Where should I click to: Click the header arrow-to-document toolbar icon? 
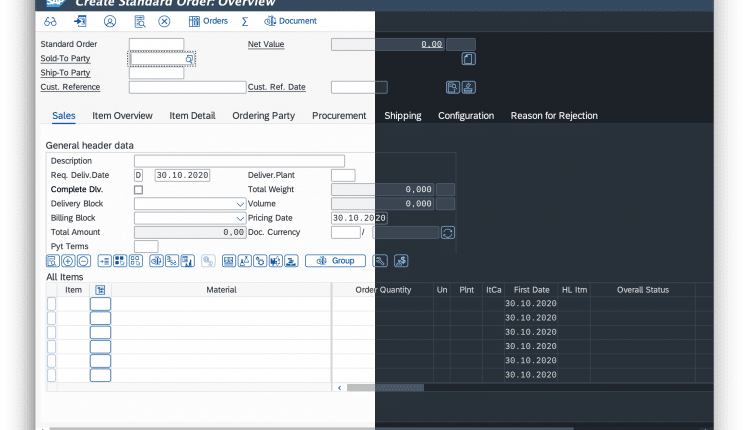[x=80, y=21]
